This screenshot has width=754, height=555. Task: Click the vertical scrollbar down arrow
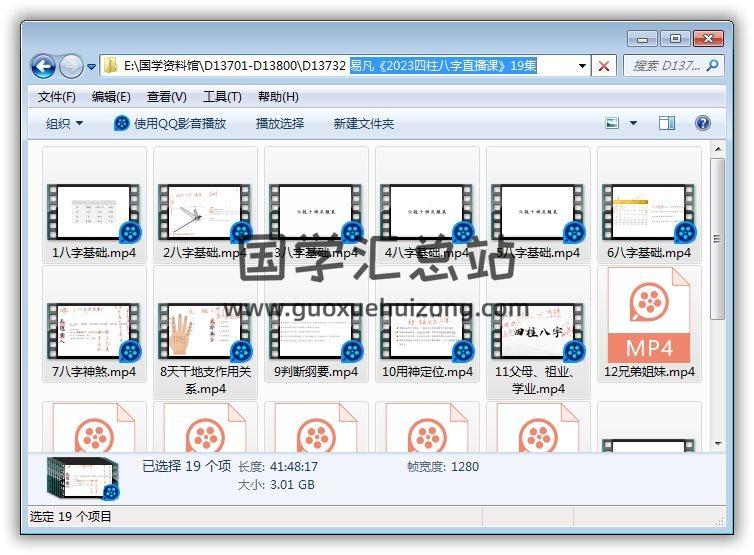click(717, 442)
